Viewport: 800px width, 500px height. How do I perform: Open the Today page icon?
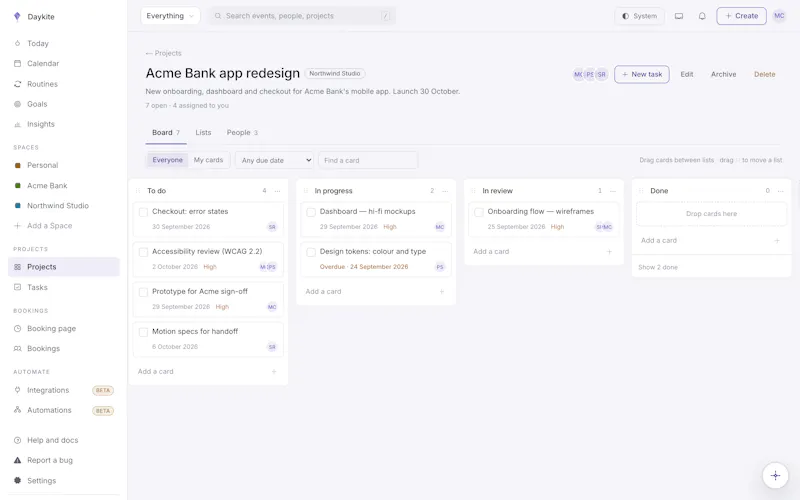[17, 43]
